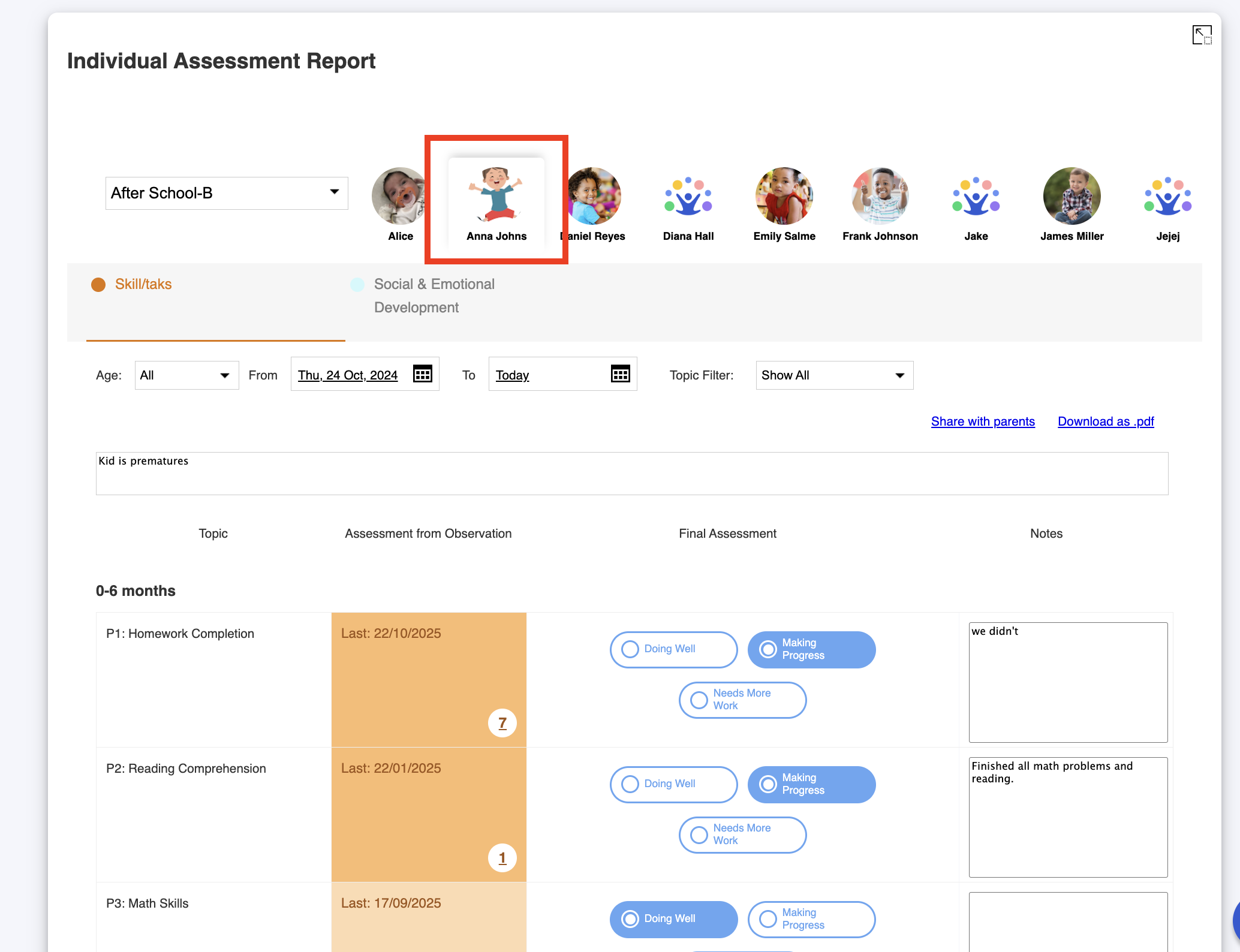Select Frank Johnson's profile photo

point(880,196)
